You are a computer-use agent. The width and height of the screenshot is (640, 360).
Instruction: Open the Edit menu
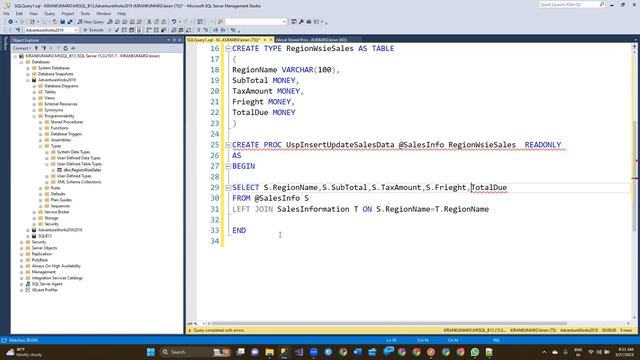pyautogui.click(x=19, y=13)
